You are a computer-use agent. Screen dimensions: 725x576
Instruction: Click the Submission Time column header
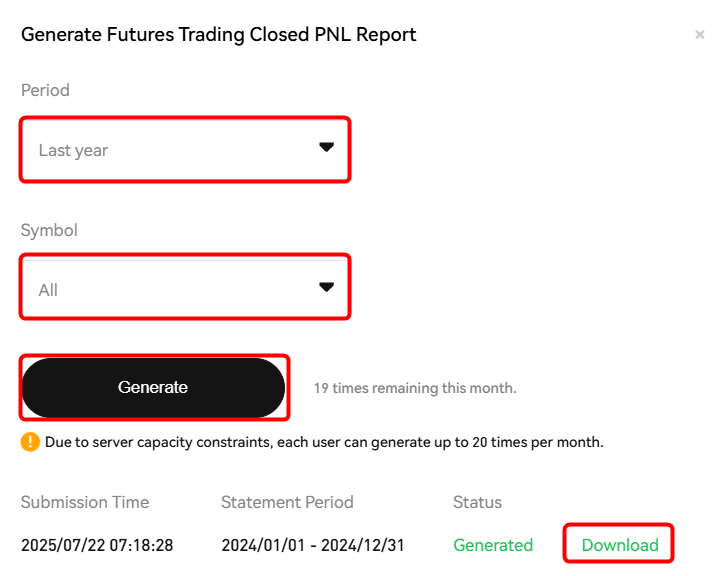pyautogui.click(x=85, y=502)
